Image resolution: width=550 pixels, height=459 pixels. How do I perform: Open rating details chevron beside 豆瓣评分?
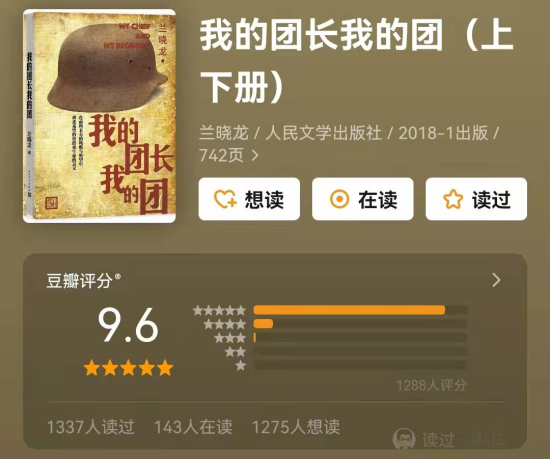(496, 280)
